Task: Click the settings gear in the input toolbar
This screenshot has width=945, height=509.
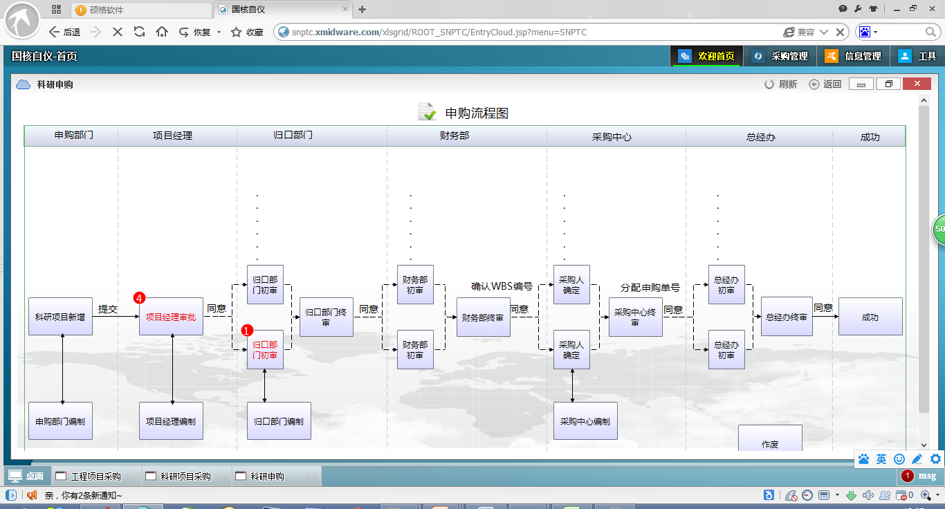Action: pos(935,459)
